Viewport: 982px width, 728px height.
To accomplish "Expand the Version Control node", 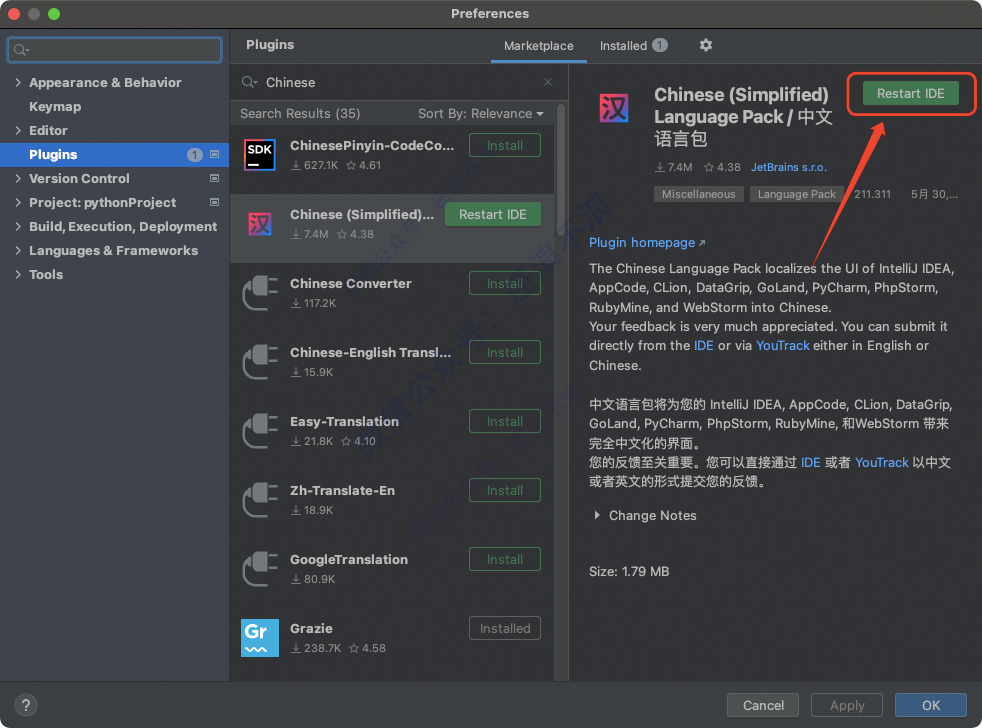I will coord(18,179).
